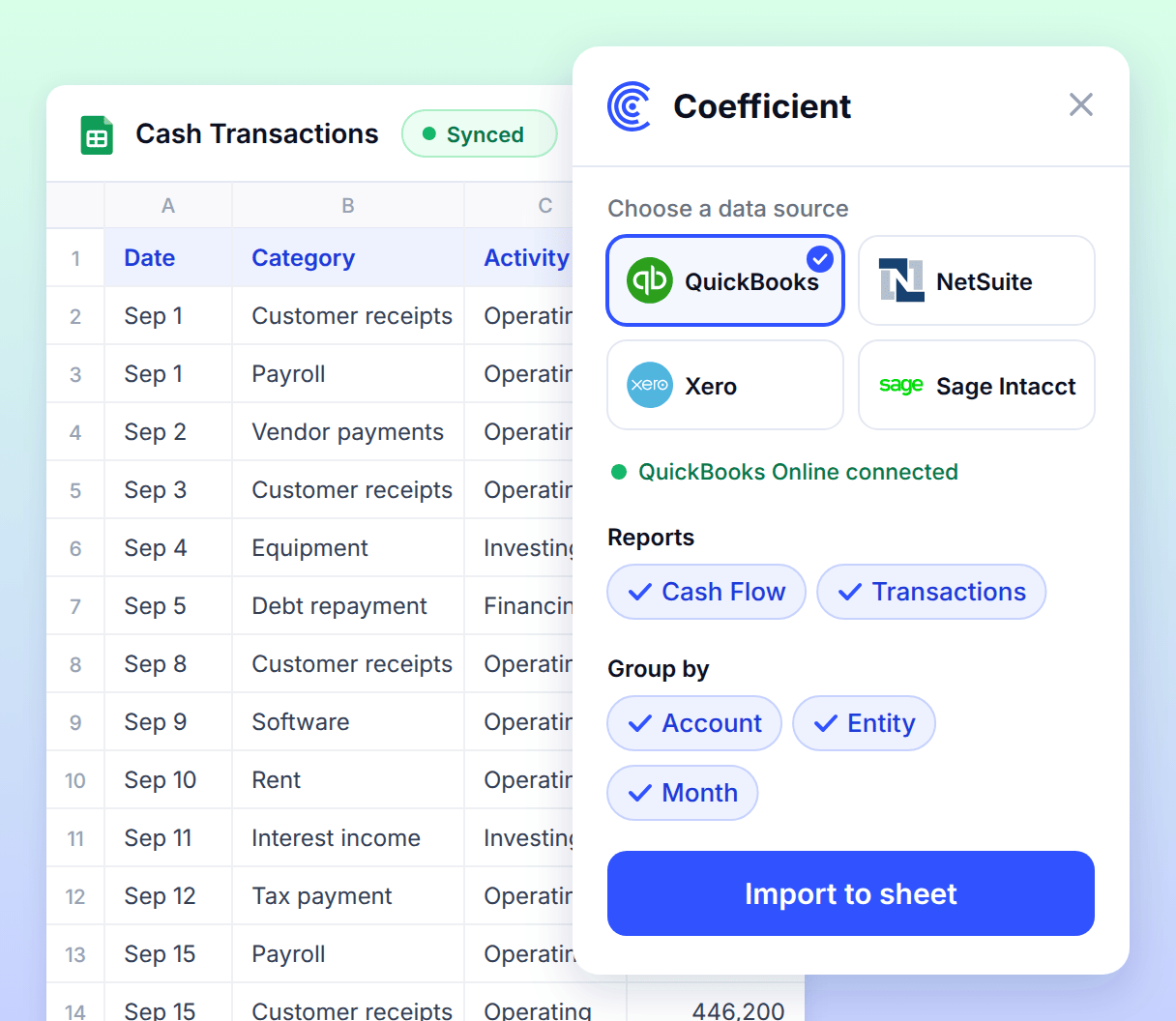Select row 7 header

pos(75,606)
